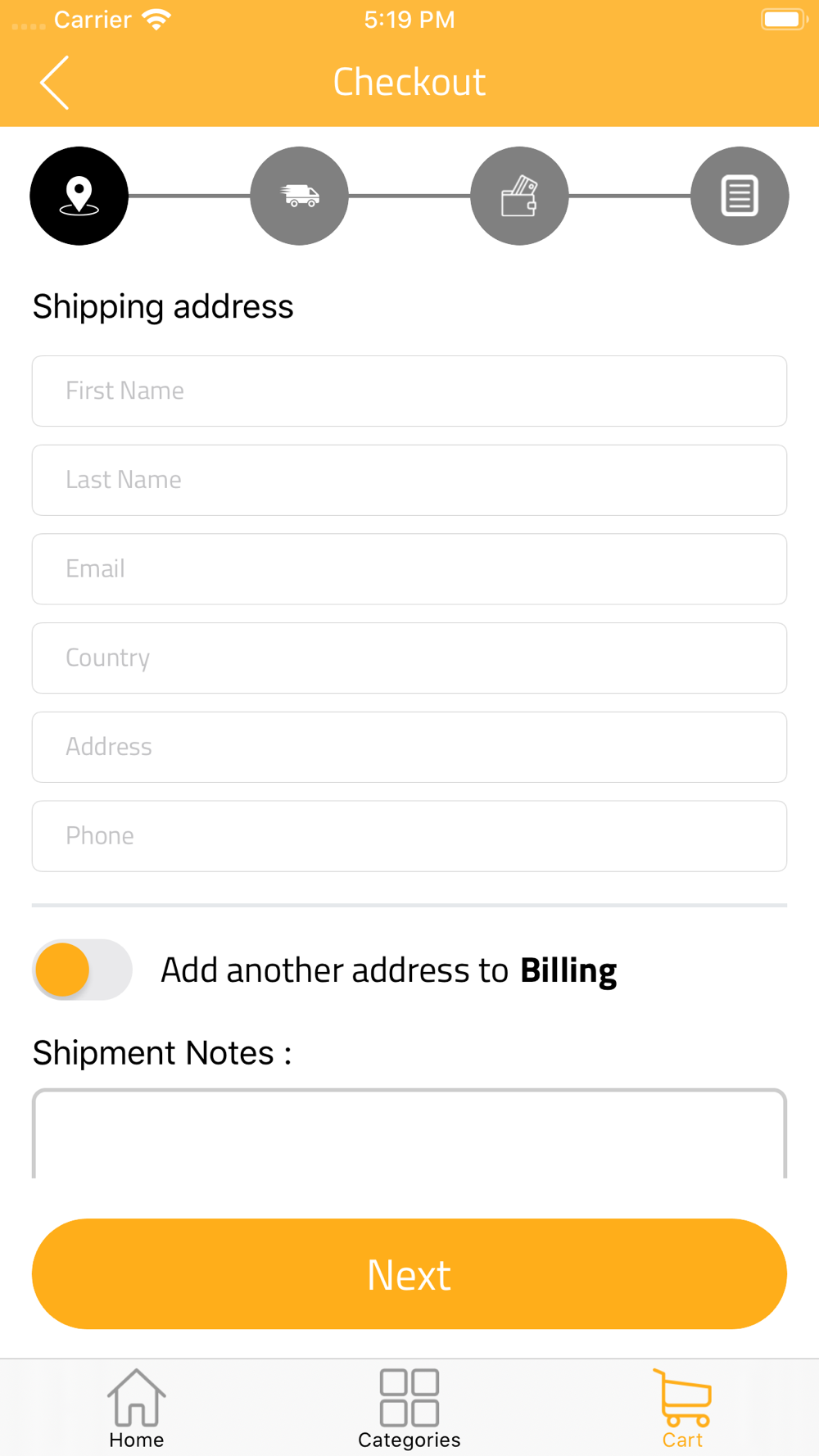Screen dimensions: 819x1456
Task: Select the Email input field
Action: [409, 569]
